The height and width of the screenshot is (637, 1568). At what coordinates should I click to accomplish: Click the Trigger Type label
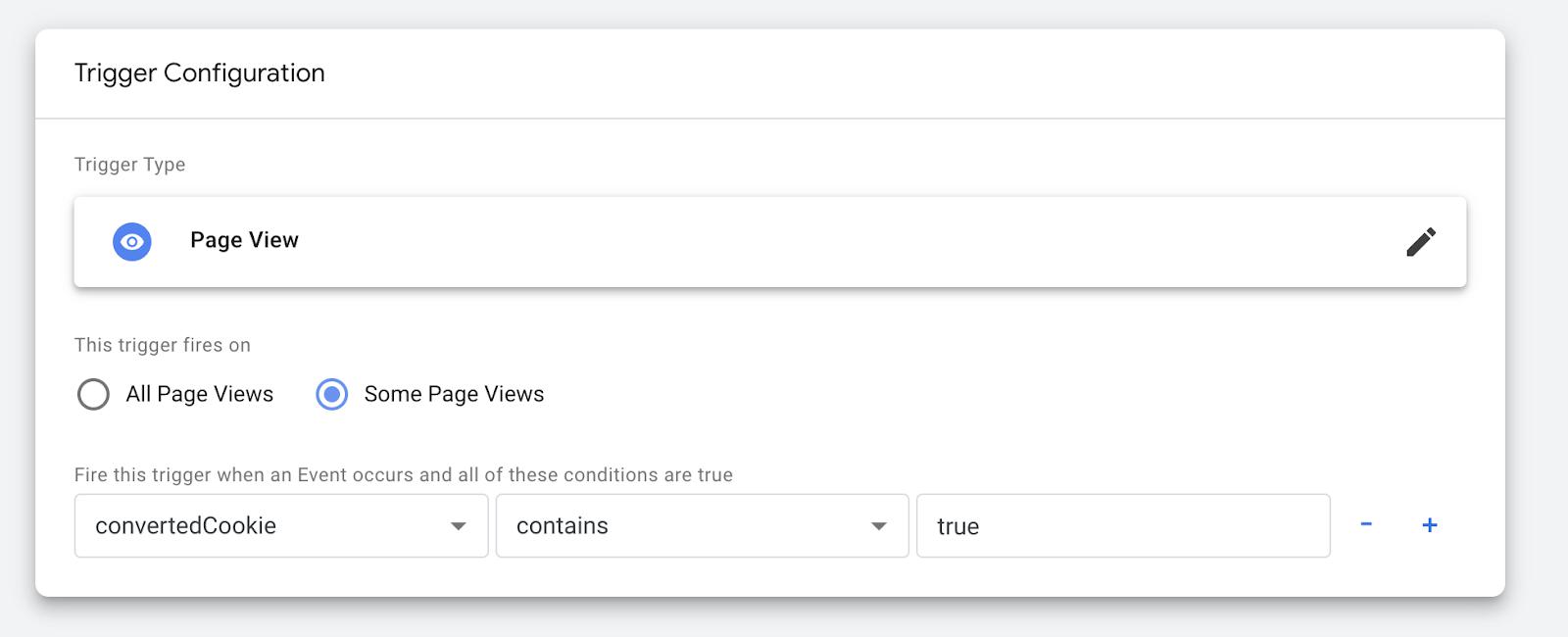130,165
